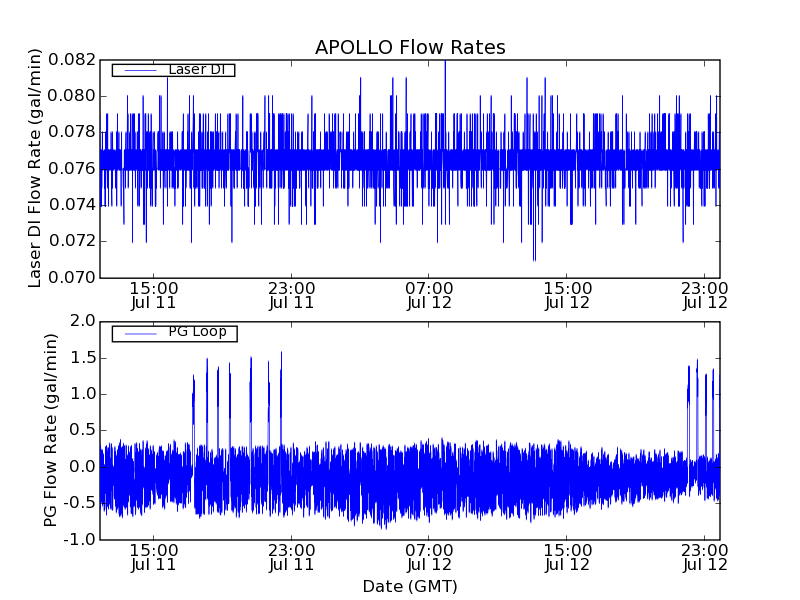Select the 0.078 y-axis tick value
The image size is (800, 600).
coord(72,132)
